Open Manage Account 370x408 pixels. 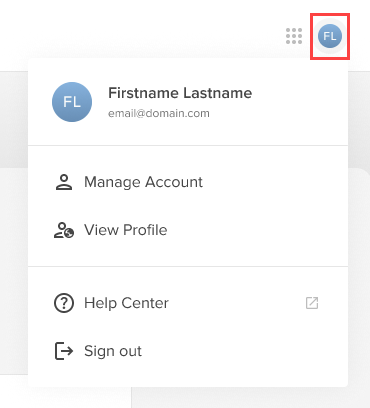tap(188, 182)
